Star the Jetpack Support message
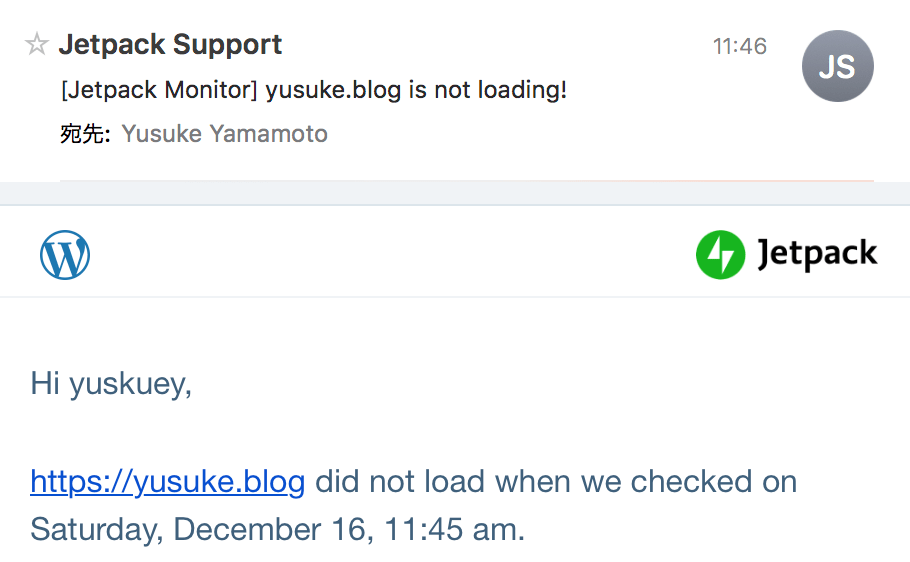The image size is (910, 562). click(x=37, y=44)
